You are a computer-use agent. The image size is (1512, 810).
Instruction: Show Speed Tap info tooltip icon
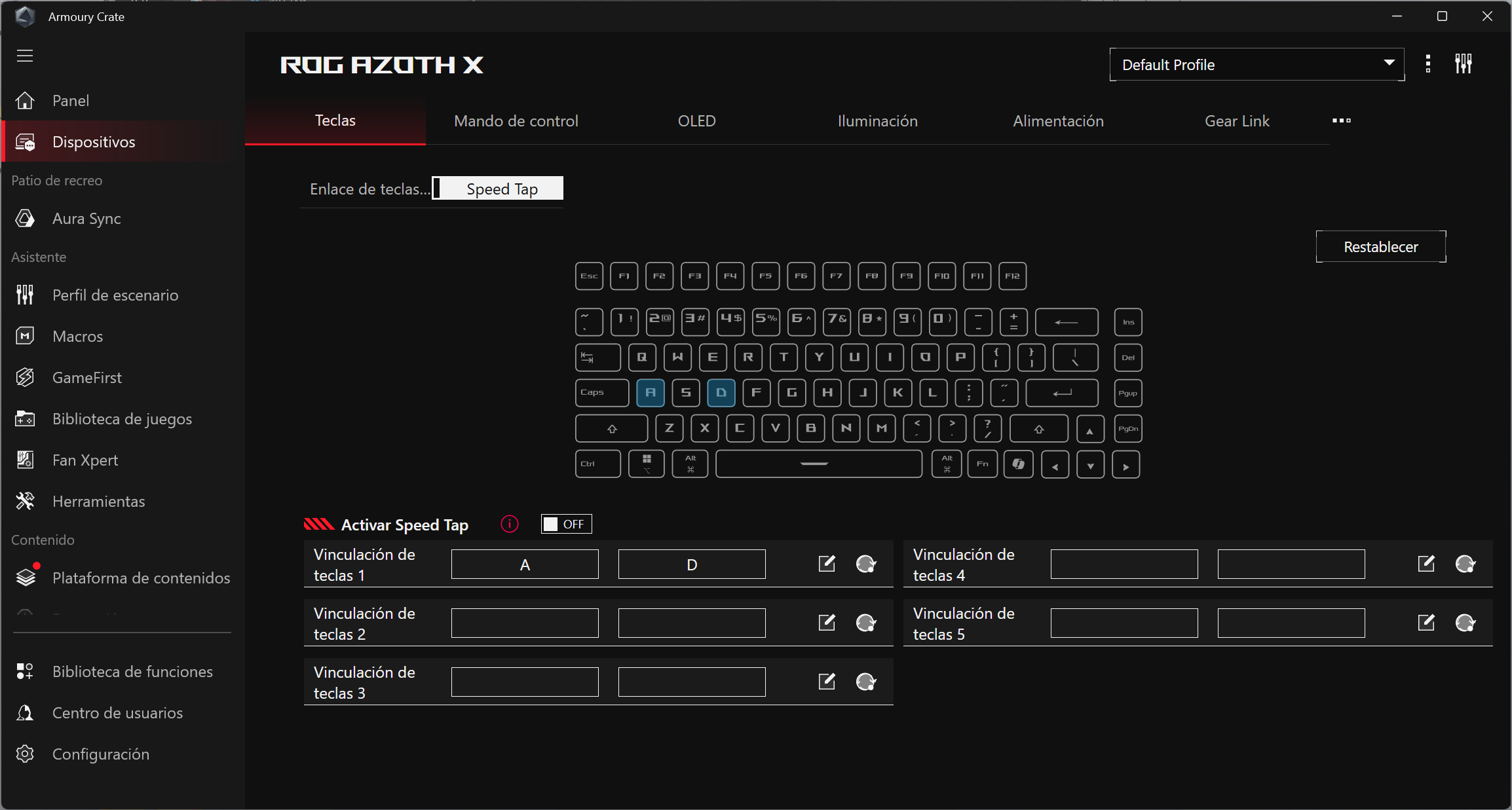click(510, 524)
